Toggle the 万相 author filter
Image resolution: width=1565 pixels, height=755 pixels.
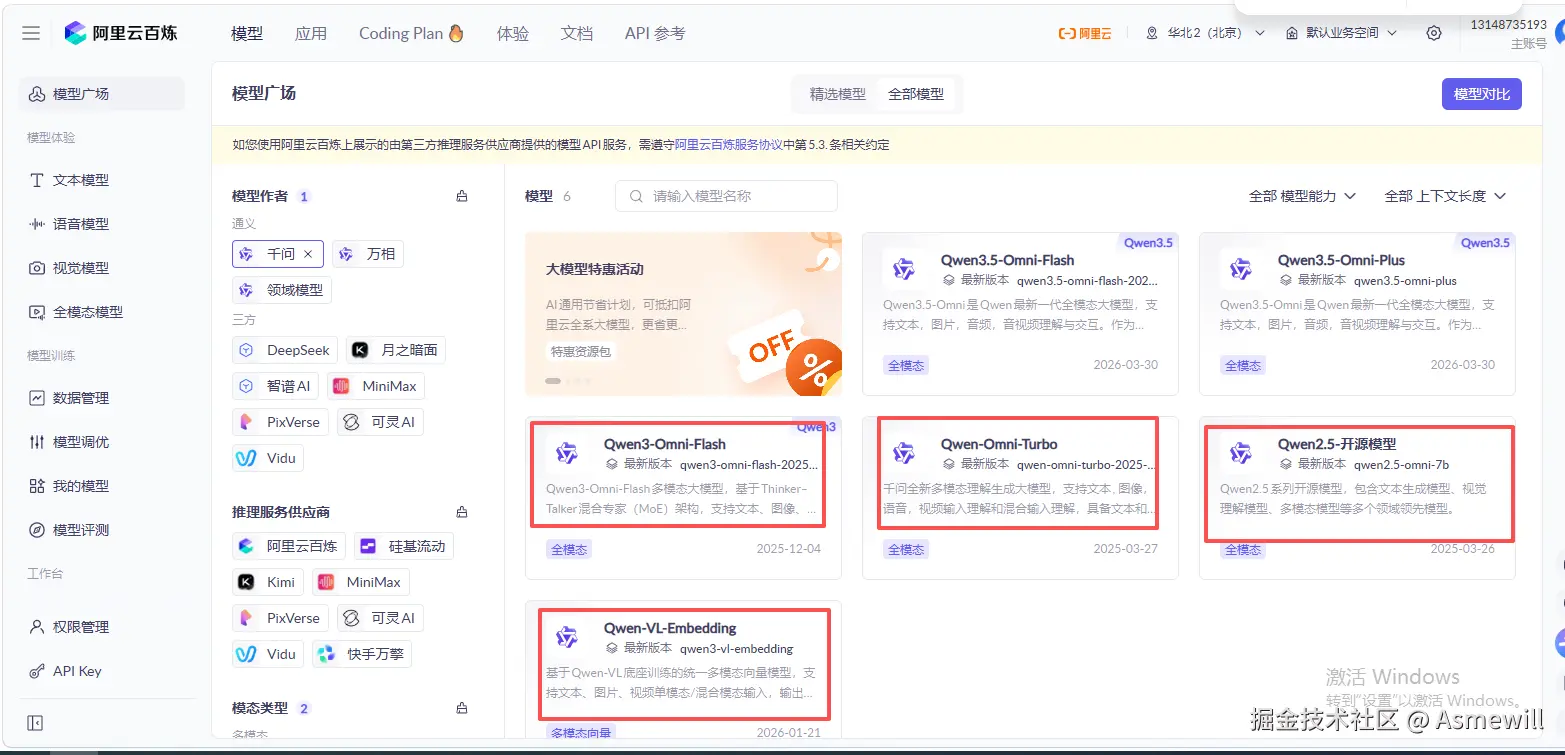(368, 254)
